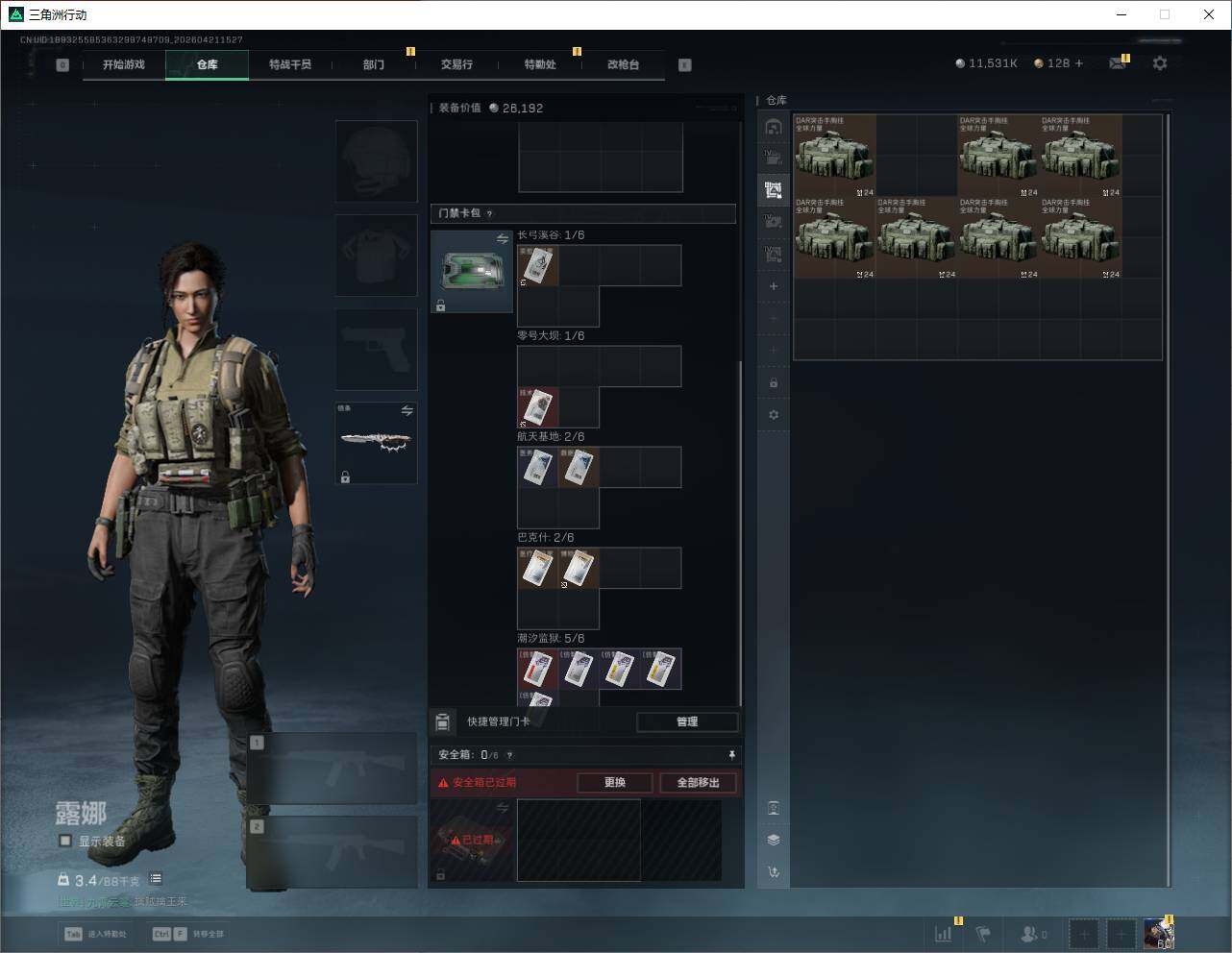Image resolution: width=1232 pixels, height=953 pixels.
Task: Select the key card case thumbnail
Action: click(472, 272)
